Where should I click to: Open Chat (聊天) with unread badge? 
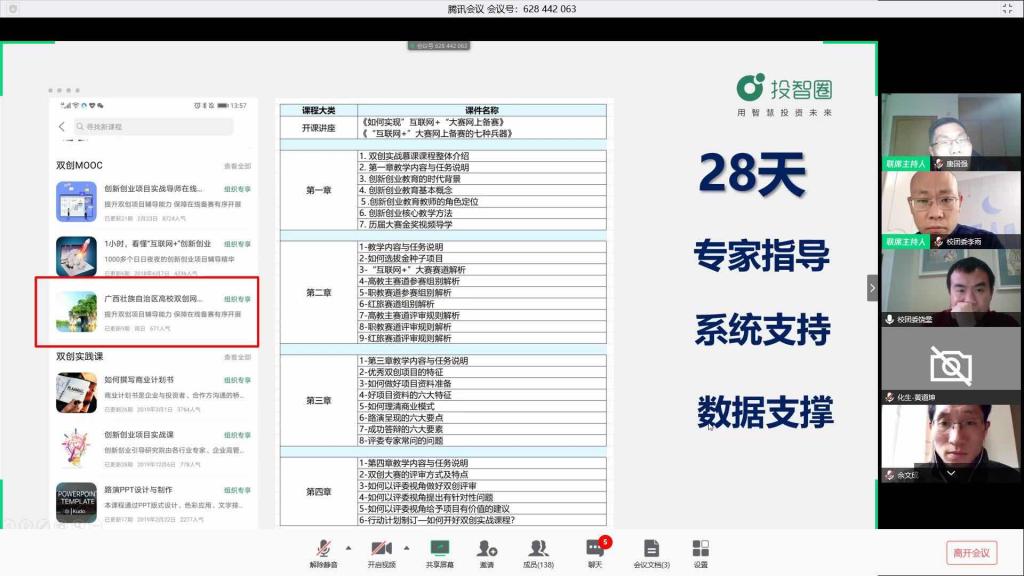click(595, 549)
